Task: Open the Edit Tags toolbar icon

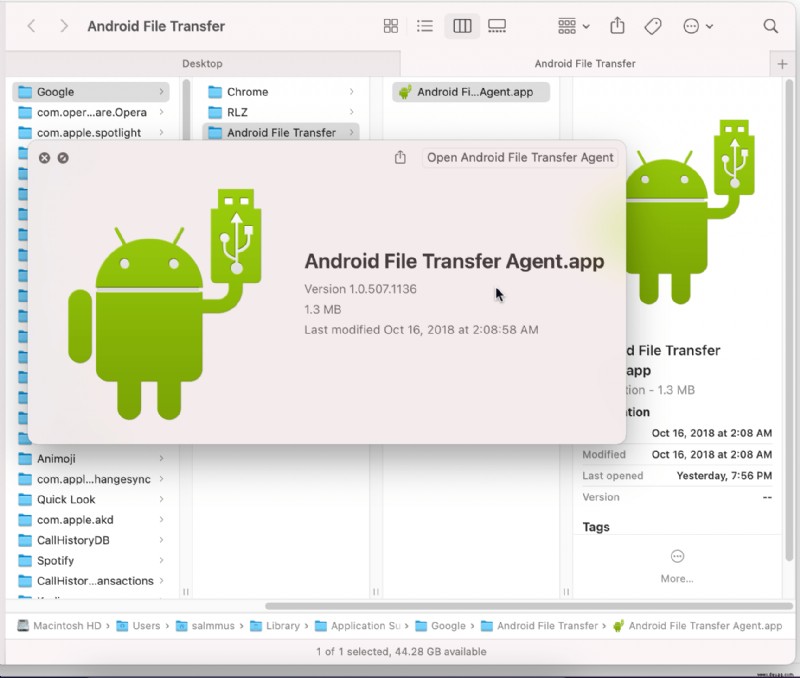Action: pyautogui.click(x=653, y=26)
